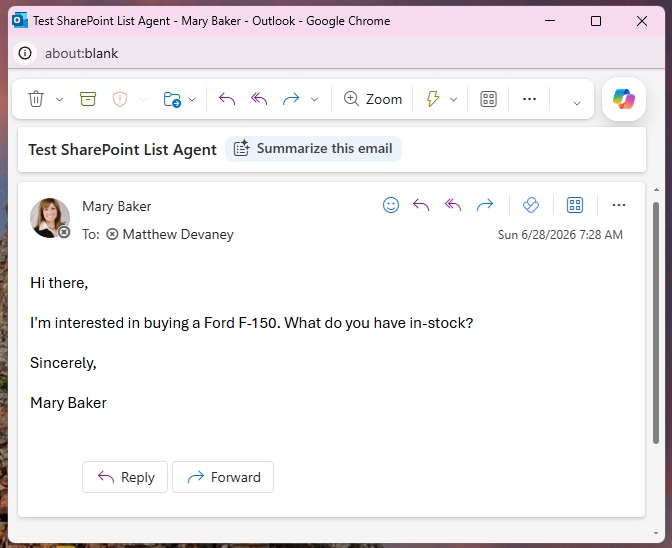Click the sender name Mary Baker

pos(117,206)
